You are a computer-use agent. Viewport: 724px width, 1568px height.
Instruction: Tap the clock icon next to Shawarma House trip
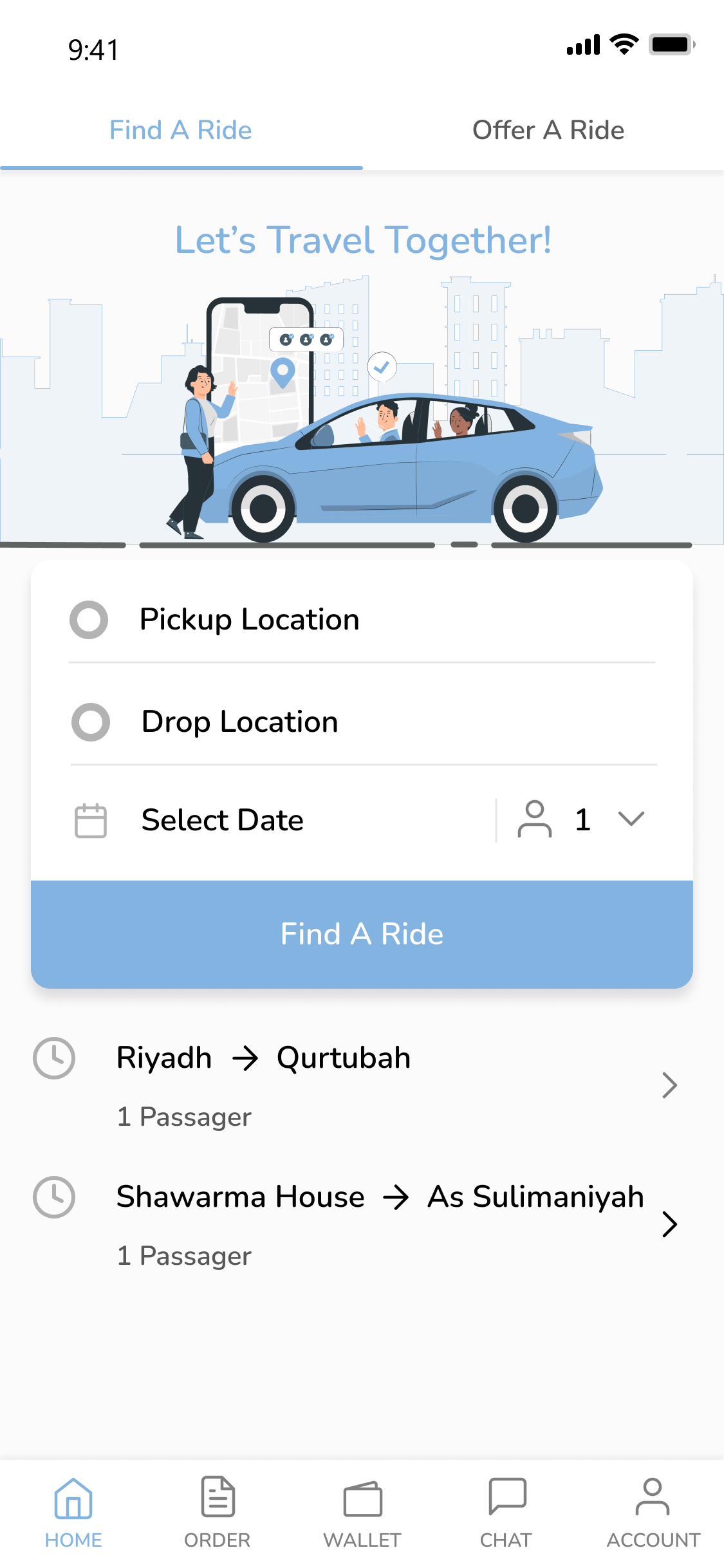[54, 1197]
